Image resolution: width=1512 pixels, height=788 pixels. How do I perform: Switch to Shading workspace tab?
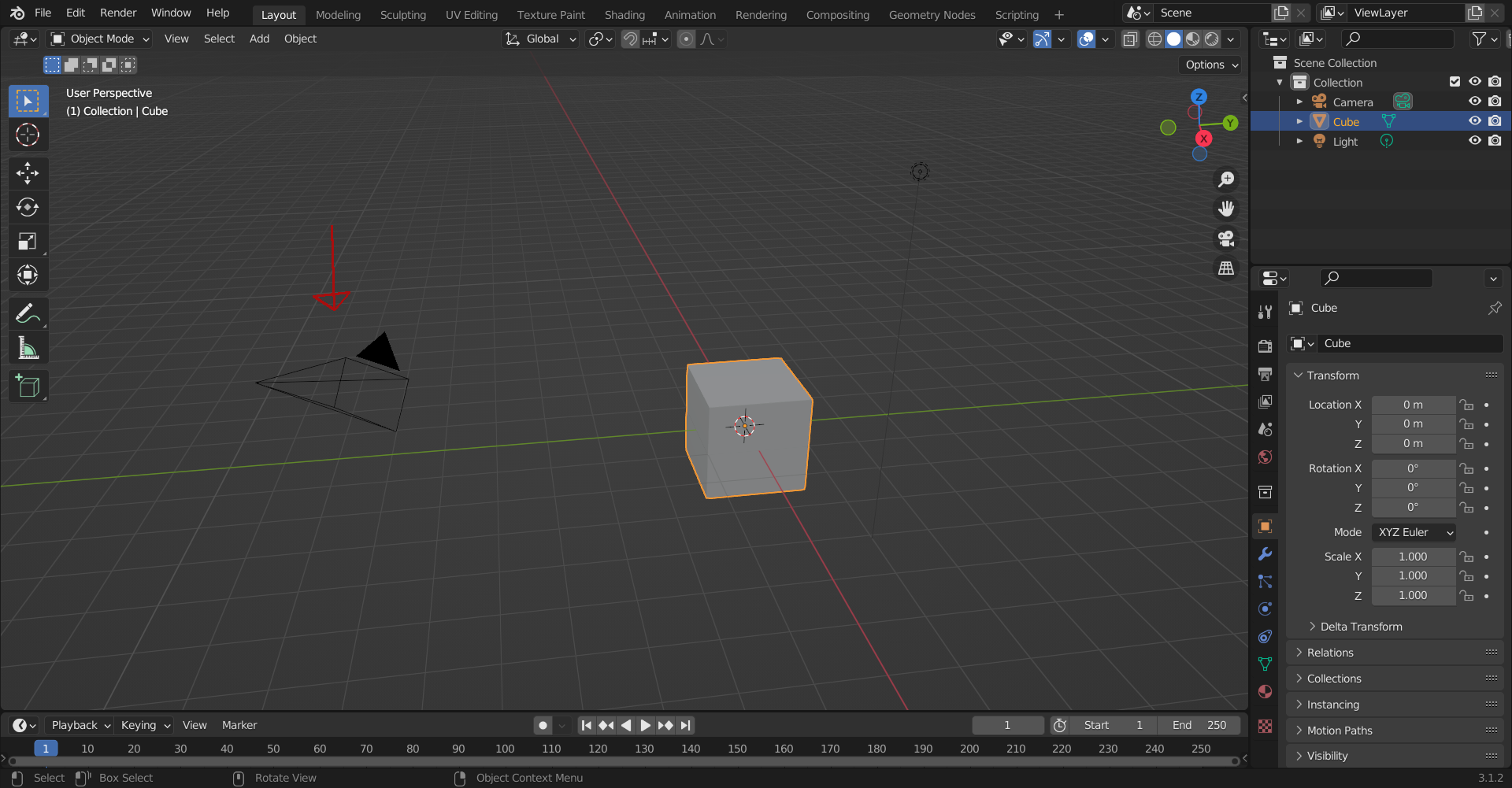tap(624, 14)
